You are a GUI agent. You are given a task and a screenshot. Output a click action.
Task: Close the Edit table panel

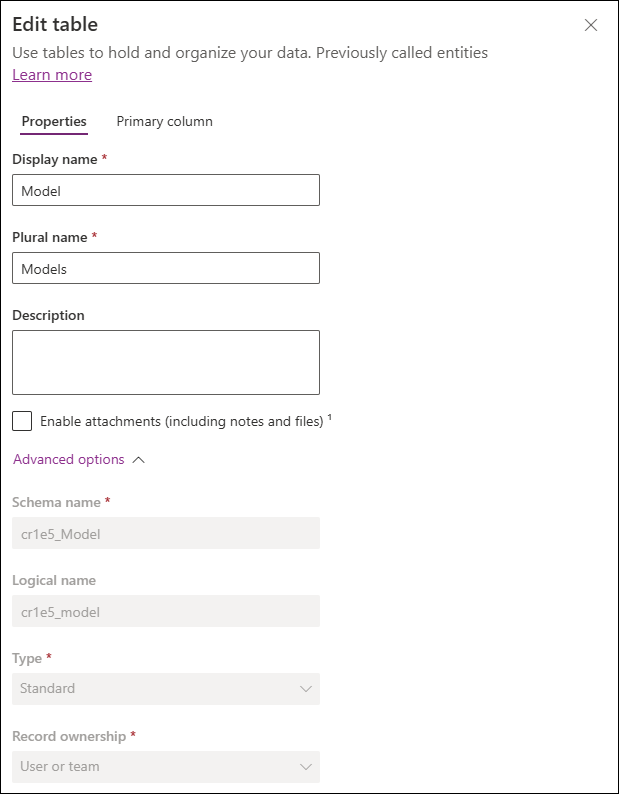pyautogui.click(x=591, y=25)
